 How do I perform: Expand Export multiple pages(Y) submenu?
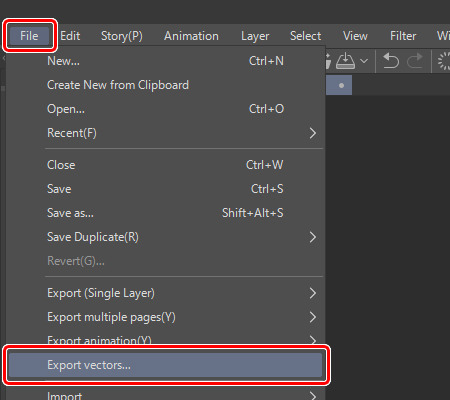166,317
